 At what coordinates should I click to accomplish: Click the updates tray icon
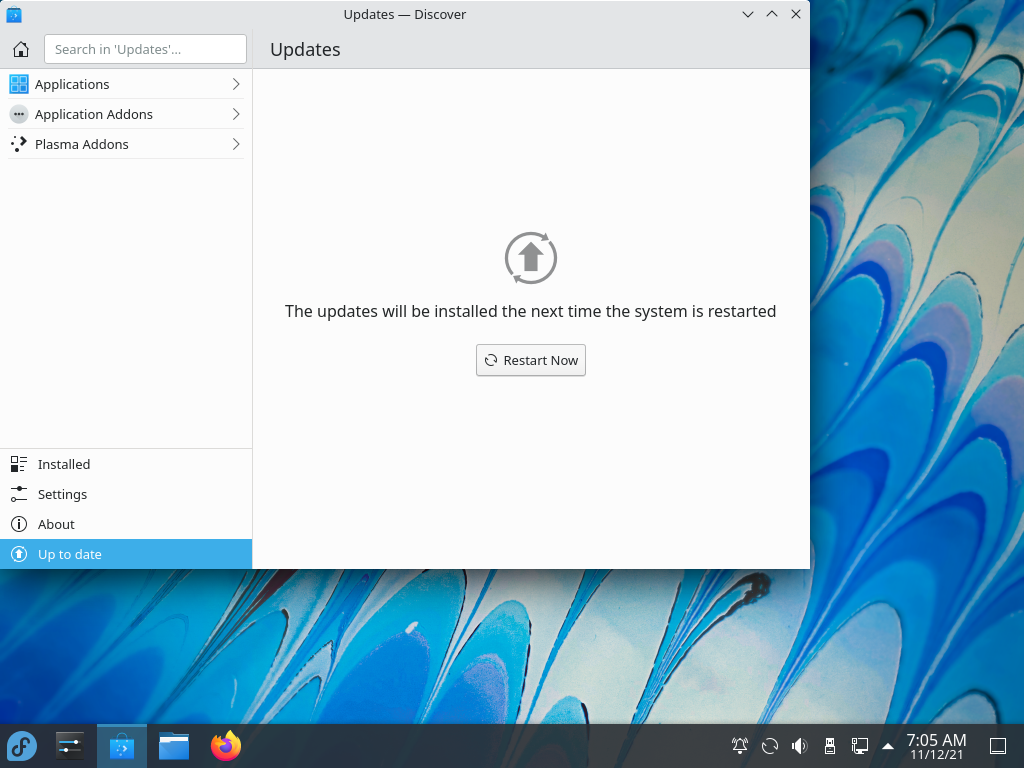770,746
